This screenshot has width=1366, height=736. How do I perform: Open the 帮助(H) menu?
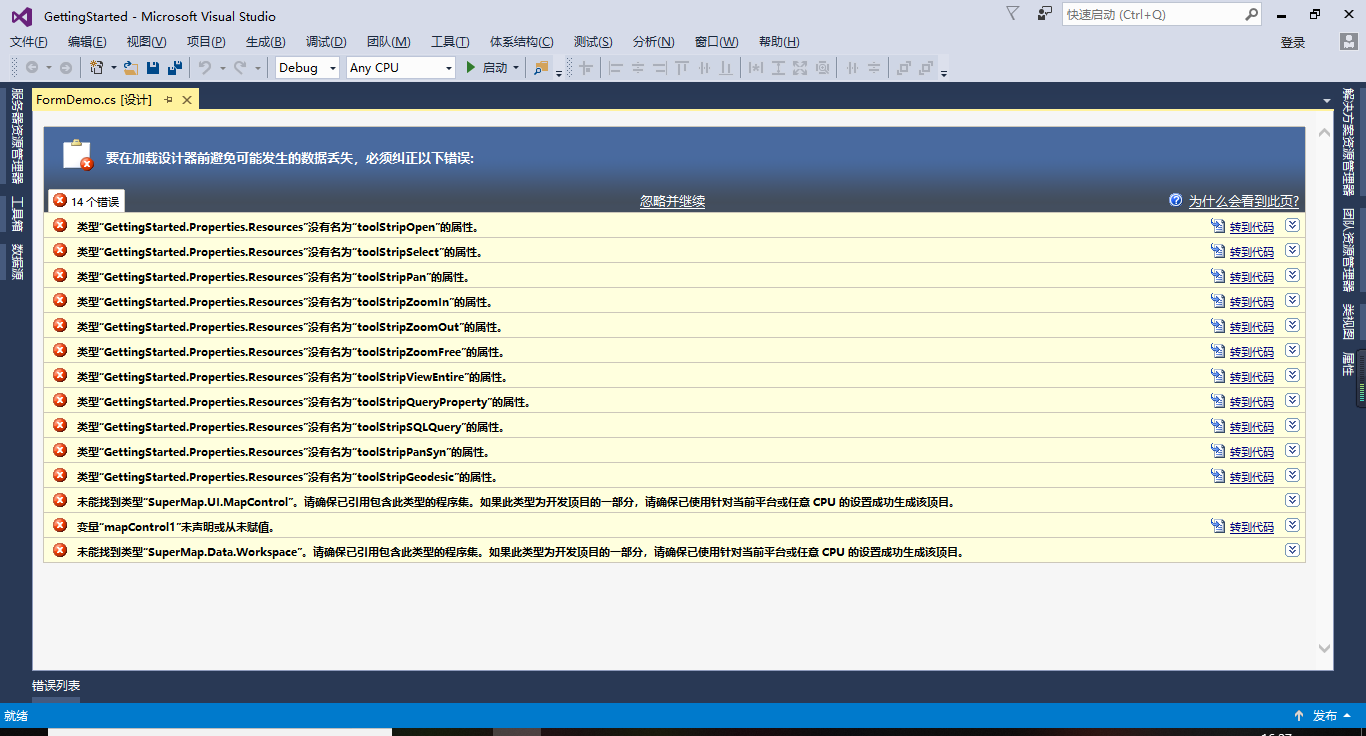click(x=779, y=42)
